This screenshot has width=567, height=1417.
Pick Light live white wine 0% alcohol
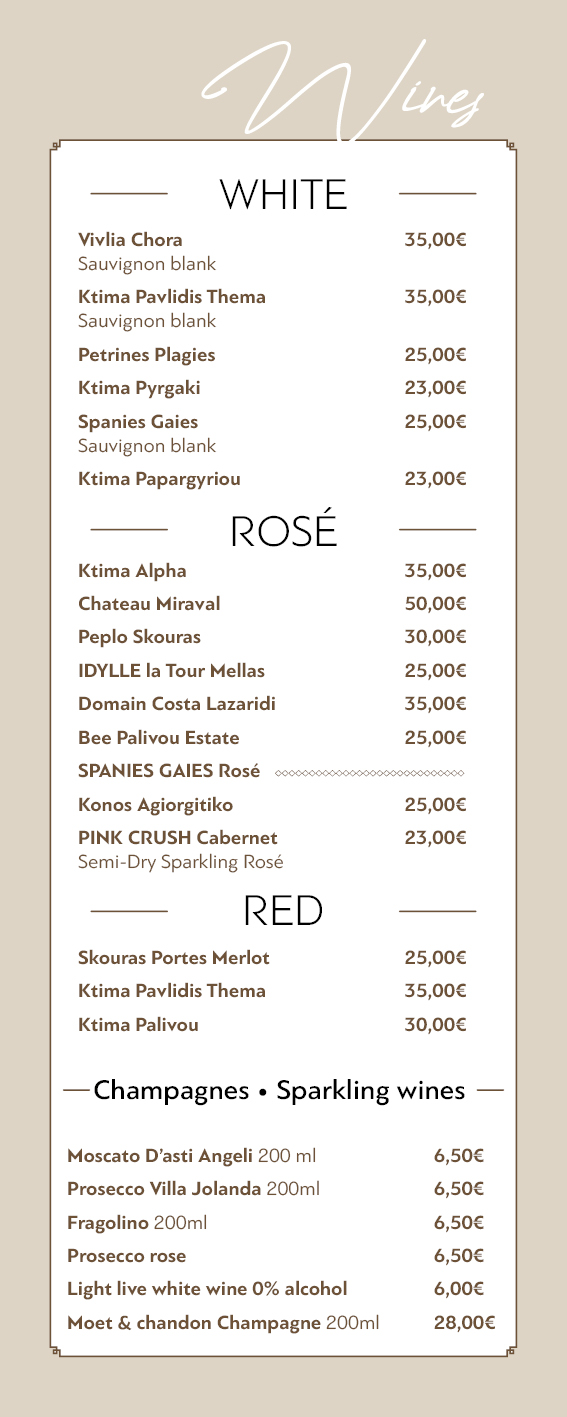(207, 1288)
